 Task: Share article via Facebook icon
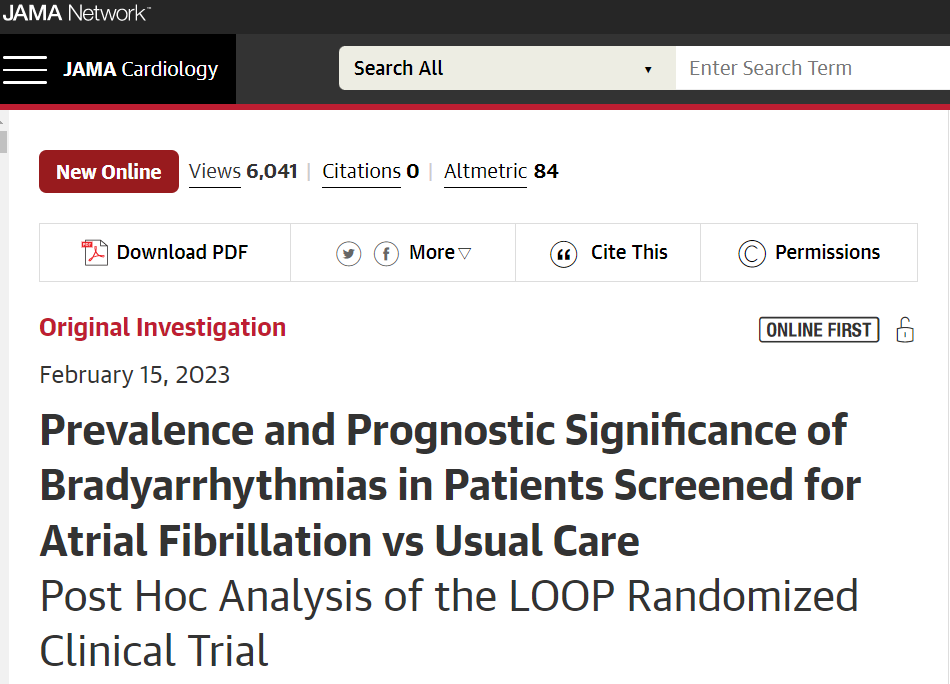point(386,253)
